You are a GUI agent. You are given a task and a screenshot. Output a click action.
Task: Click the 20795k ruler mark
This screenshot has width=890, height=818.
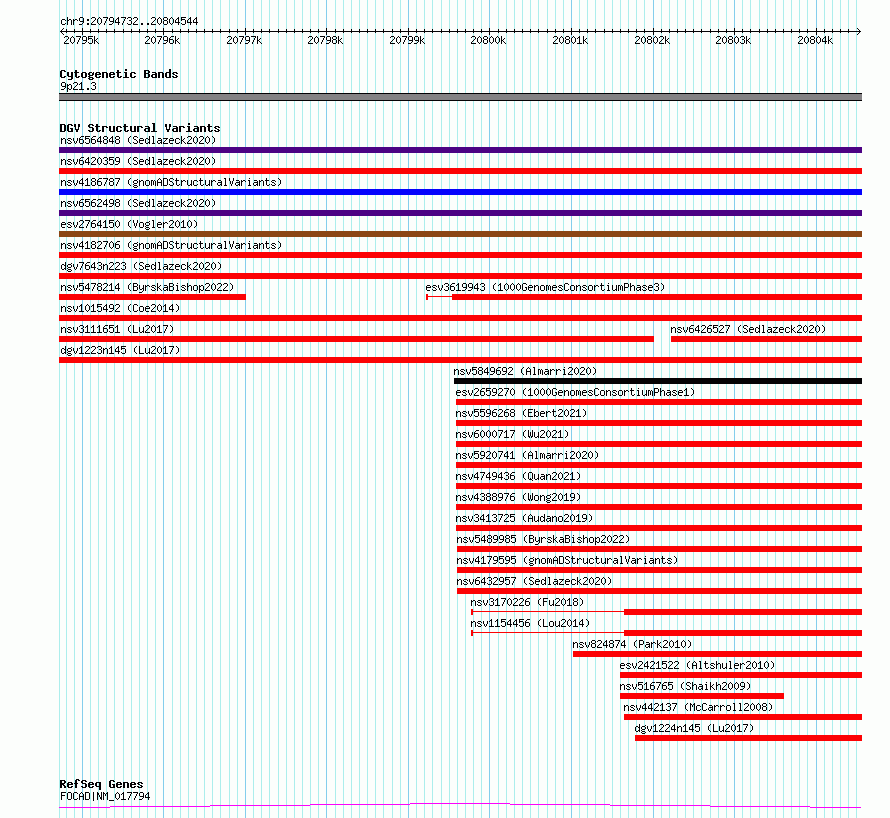point(81,40)
